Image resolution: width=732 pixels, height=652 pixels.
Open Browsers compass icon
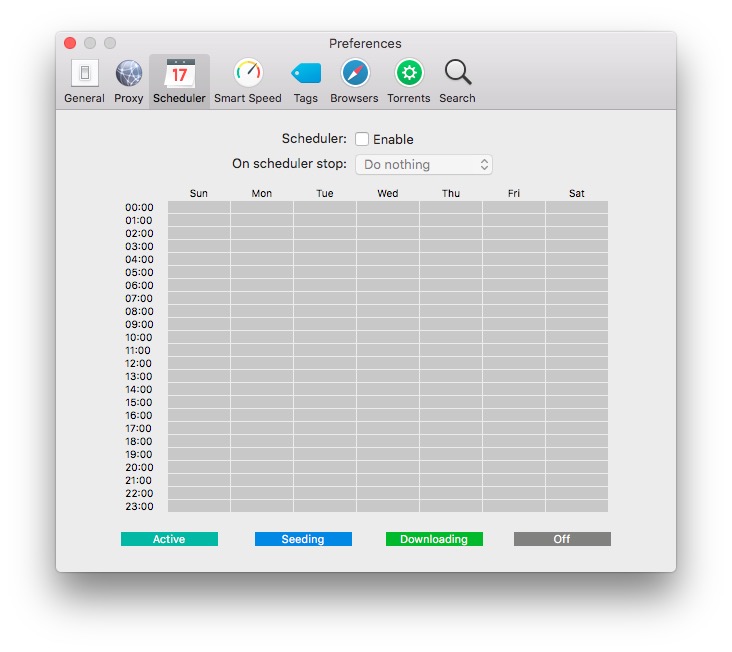pos(354,80)
